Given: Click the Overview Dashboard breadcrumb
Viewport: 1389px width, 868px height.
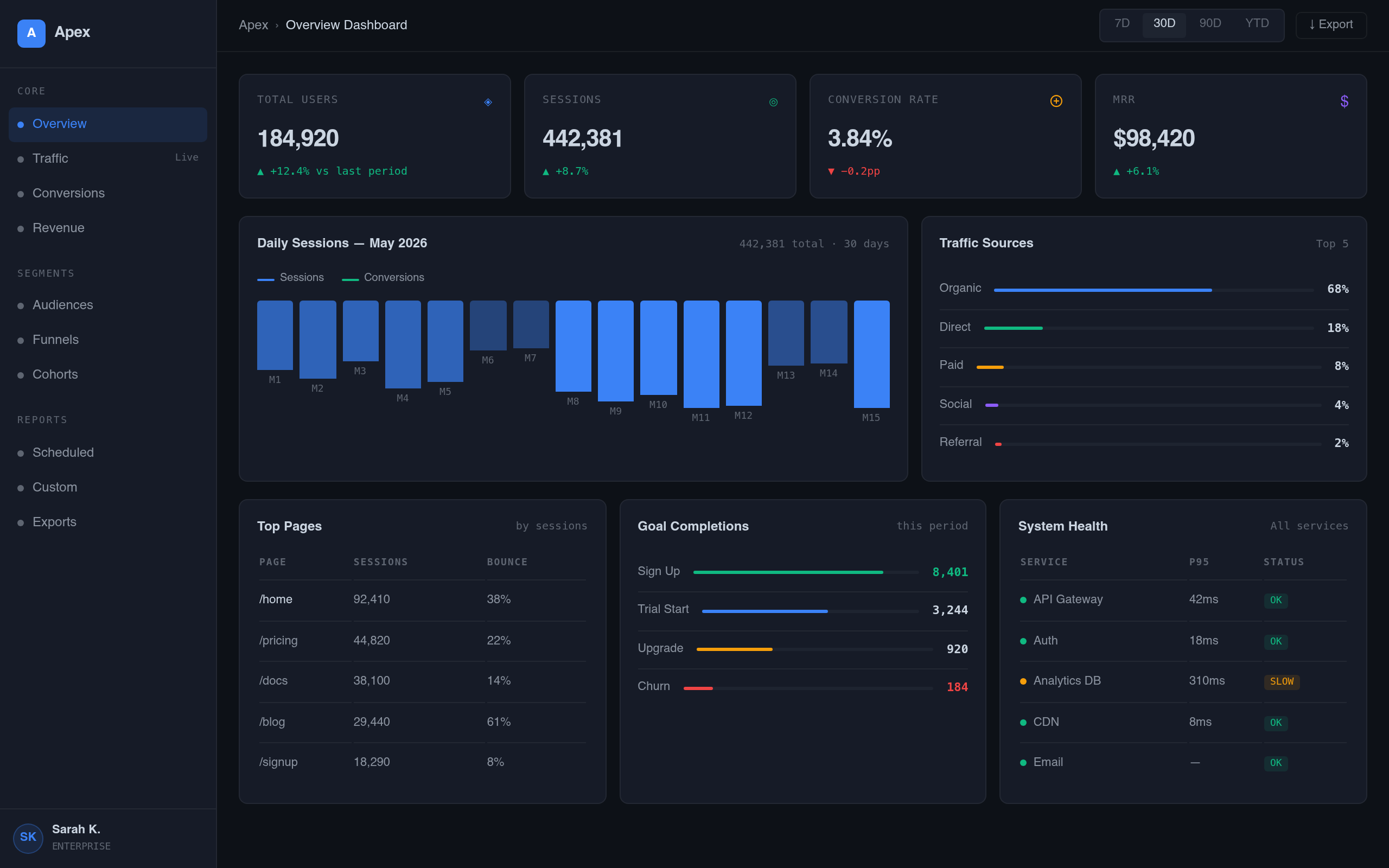Looking at the screenshot, I should (x=346, y=25).
